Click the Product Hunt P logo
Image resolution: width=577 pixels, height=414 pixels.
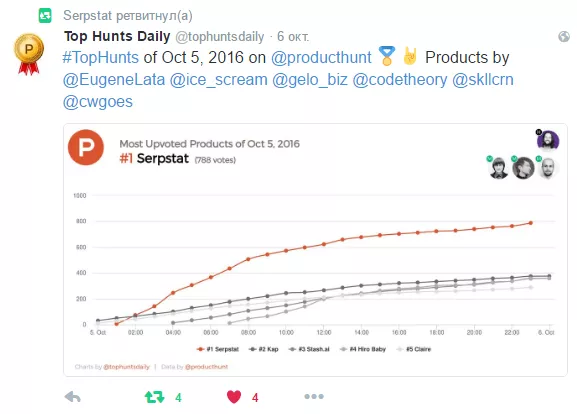(86, 147)
